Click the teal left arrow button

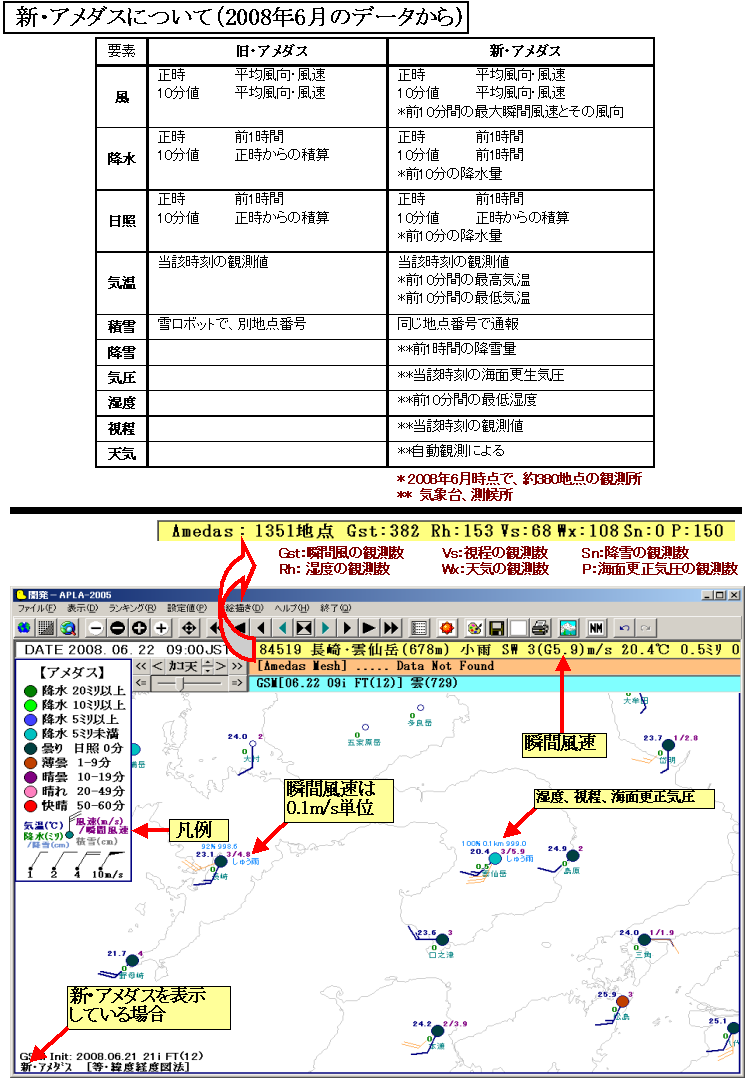point(283,627)
